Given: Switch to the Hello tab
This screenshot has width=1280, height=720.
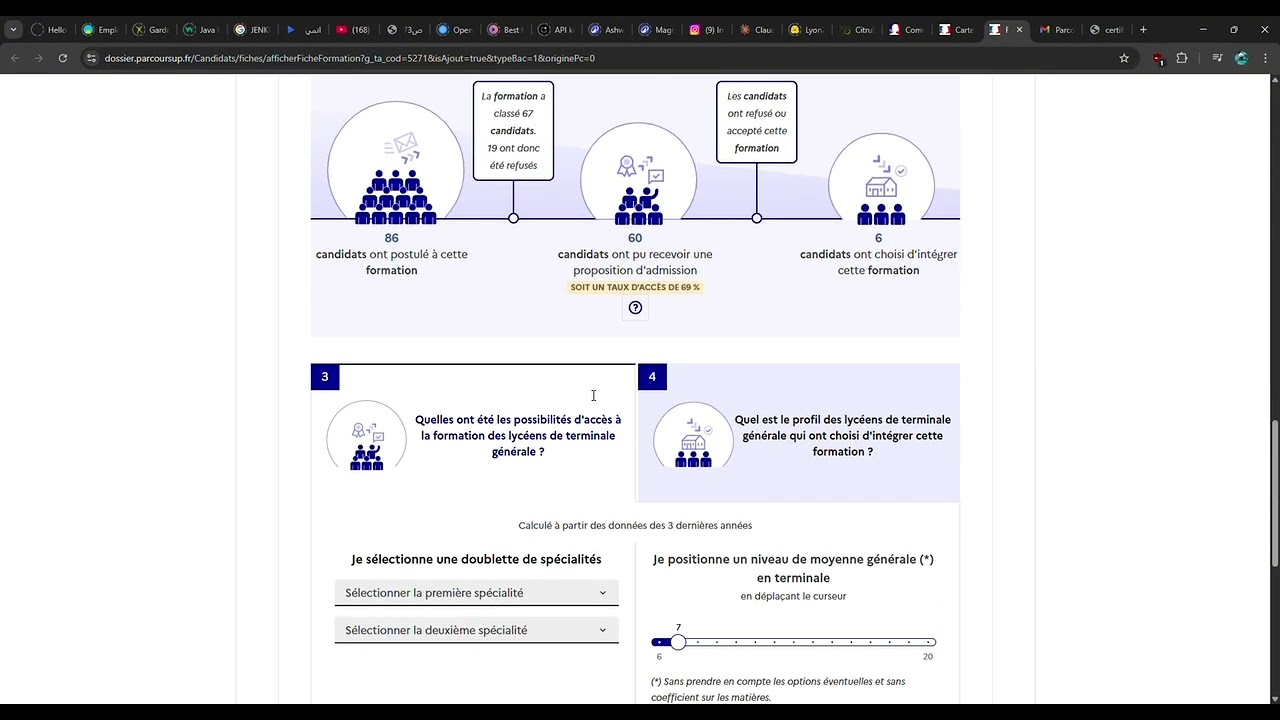Looking at the screenshot, I should (x=49, y=30).
